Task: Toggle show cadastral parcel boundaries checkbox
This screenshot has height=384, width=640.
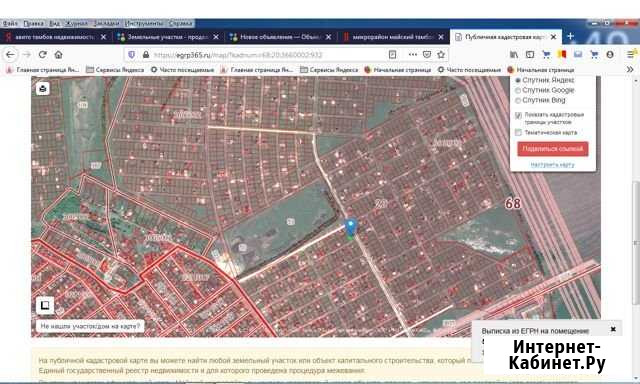Action: [x=518, y=116]
